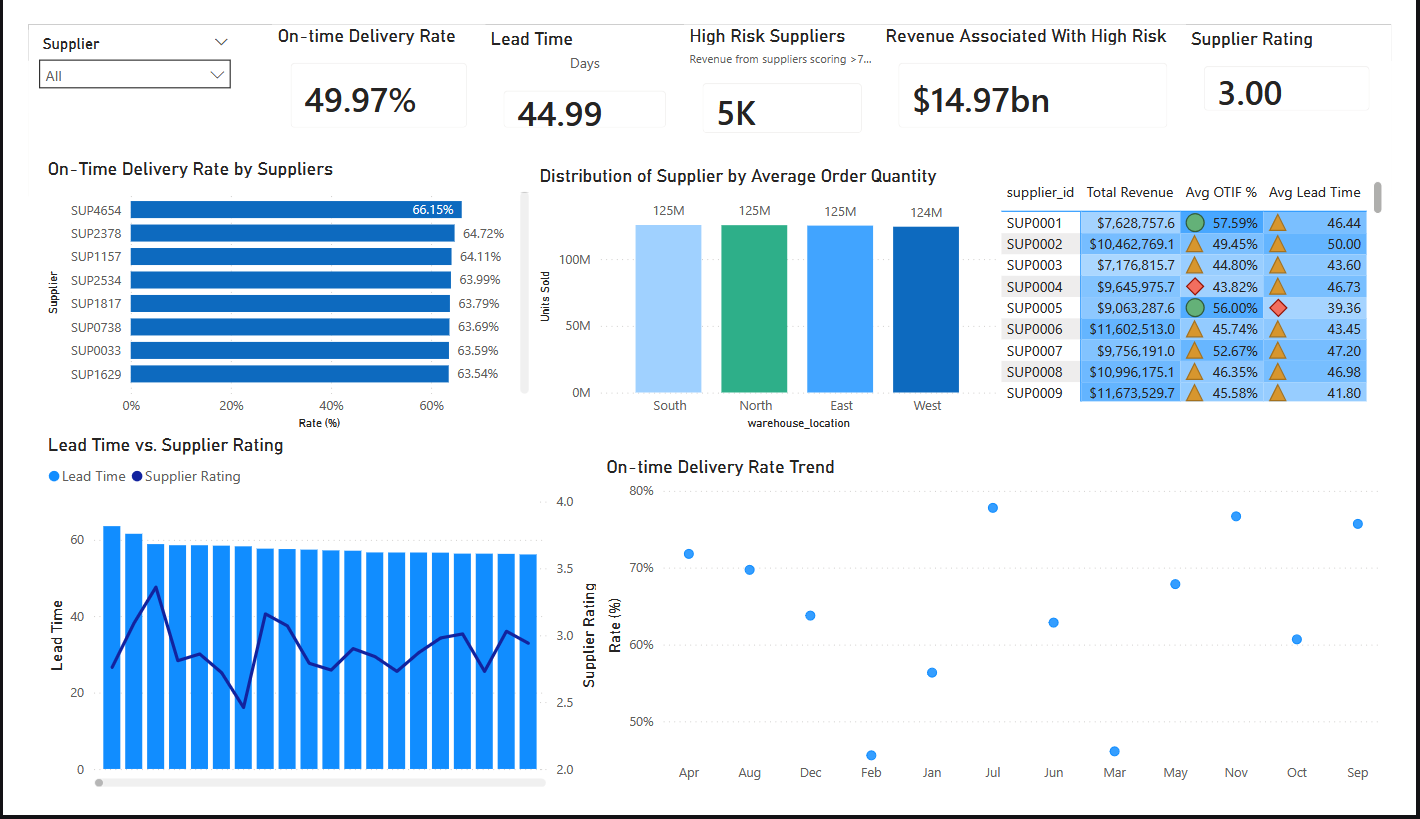Viewport: 1420px width, 819px height.
Task: Collapse the Supplier slicer header chevron
Action: 221,43
